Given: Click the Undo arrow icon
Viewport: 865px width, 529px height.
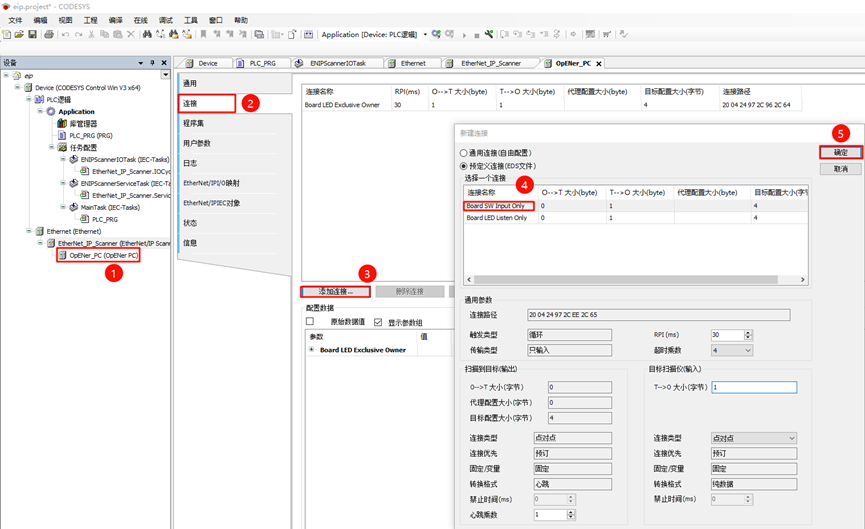Looking at the screenshot, I should (66, 34).
